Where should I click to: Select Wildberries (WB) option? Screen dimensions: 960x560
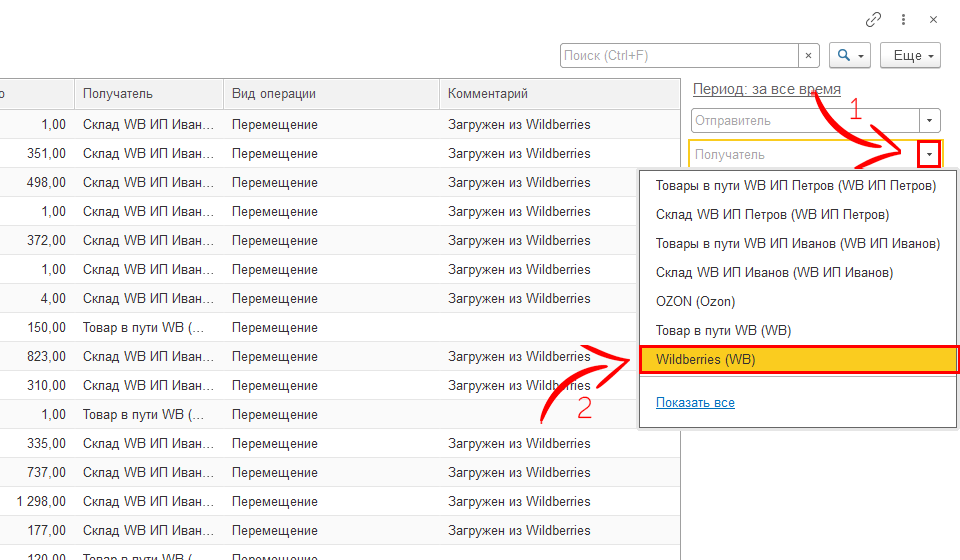[x=798, y=359]
